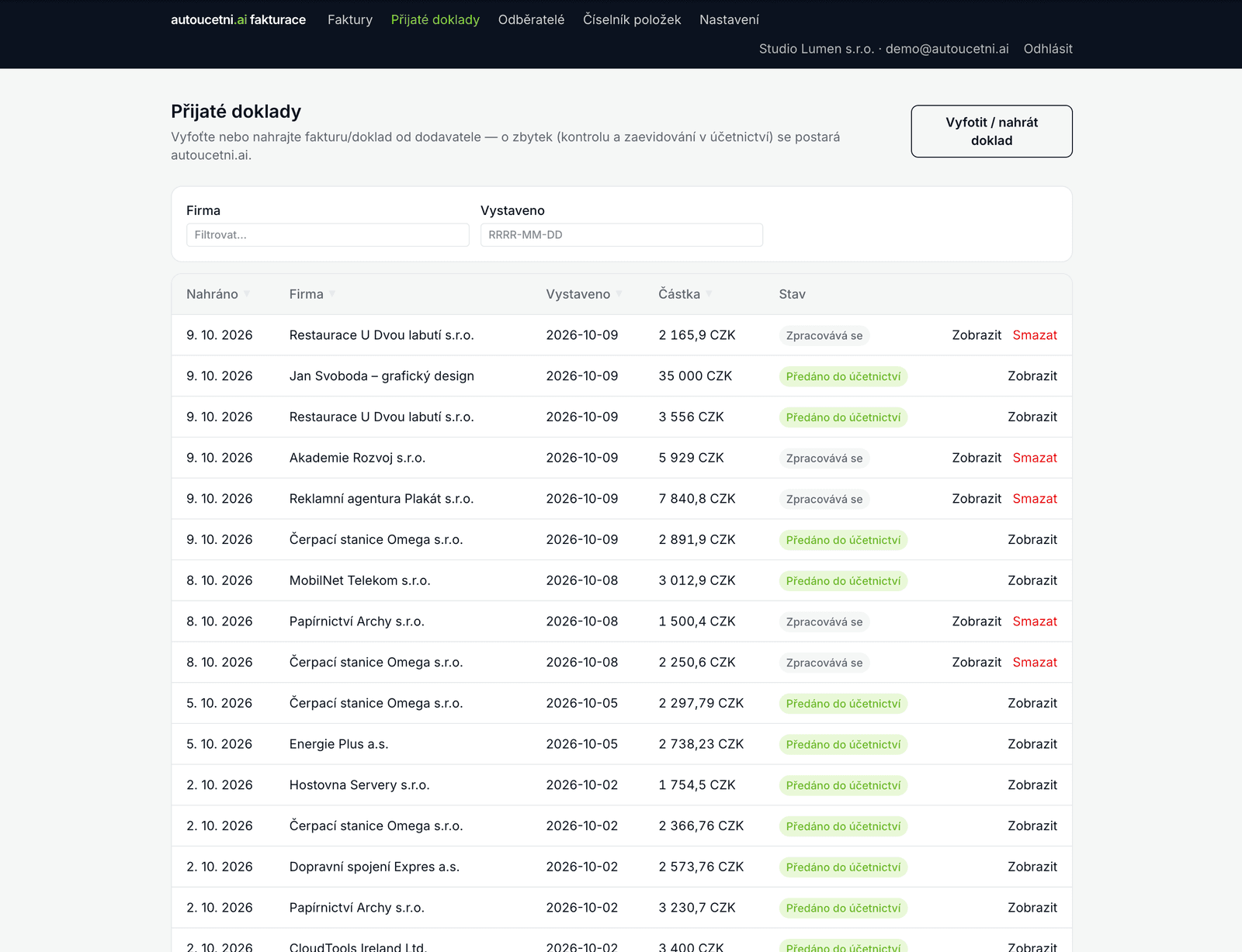
Task: Open the Přijaté doklady tab
Action: tap(435, 19)
